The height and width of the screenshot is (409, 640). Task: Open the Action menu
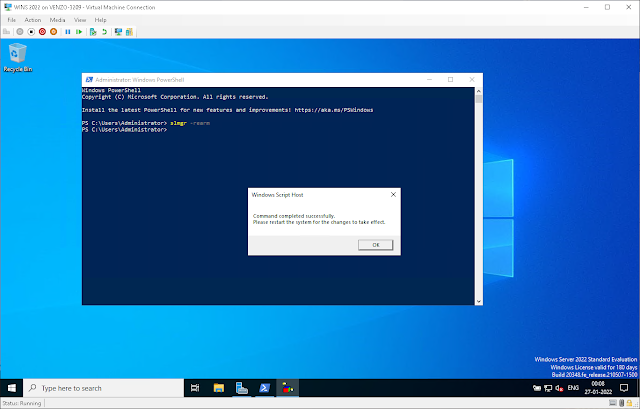[33, 20]
